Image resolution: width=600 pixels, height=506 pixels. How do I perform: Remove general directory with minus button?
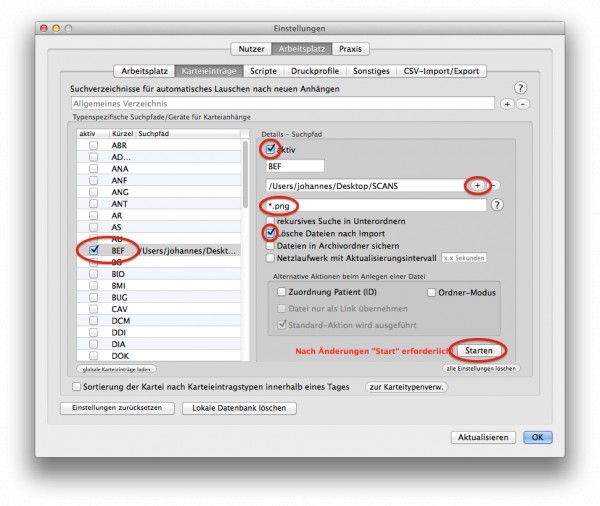click(523, 104)
